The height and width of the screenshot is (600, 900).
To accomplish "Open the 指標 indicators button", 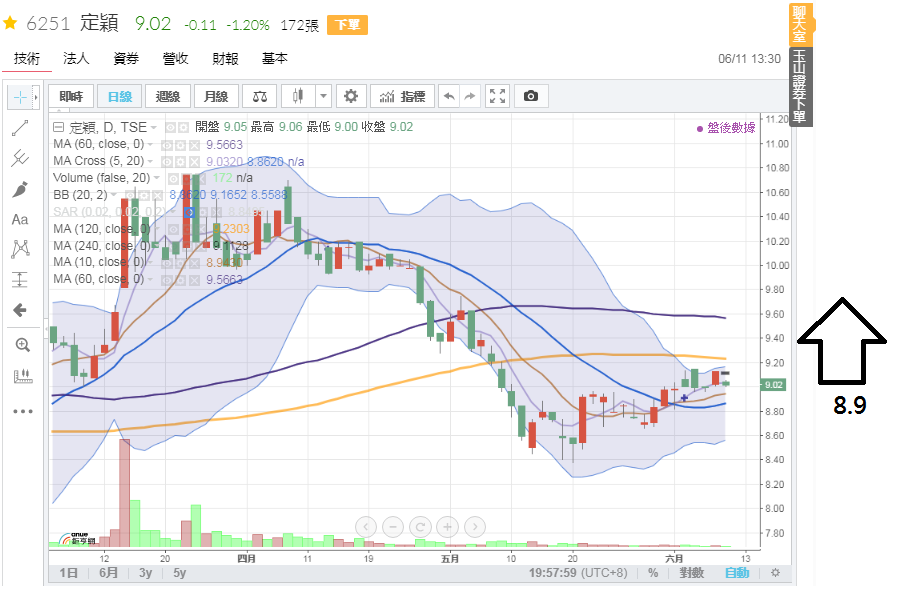I will pos(402,96).
